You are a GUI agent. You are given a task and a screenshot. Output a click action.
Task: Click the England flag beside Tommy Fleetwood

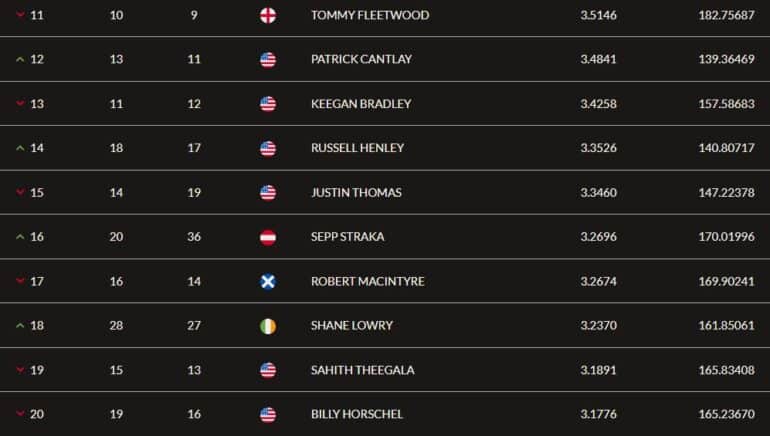coord(268,16)
